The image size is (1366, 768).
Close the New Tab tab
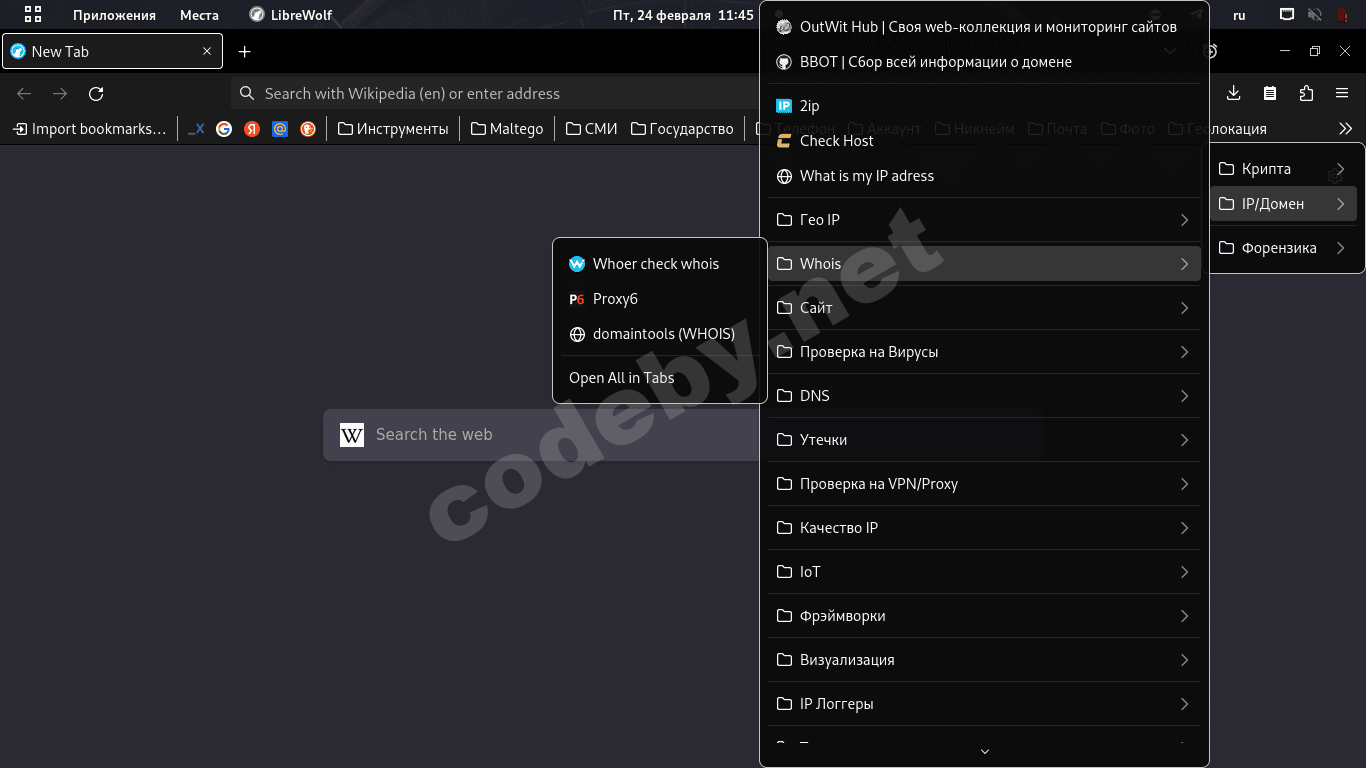tap(207, 51)
